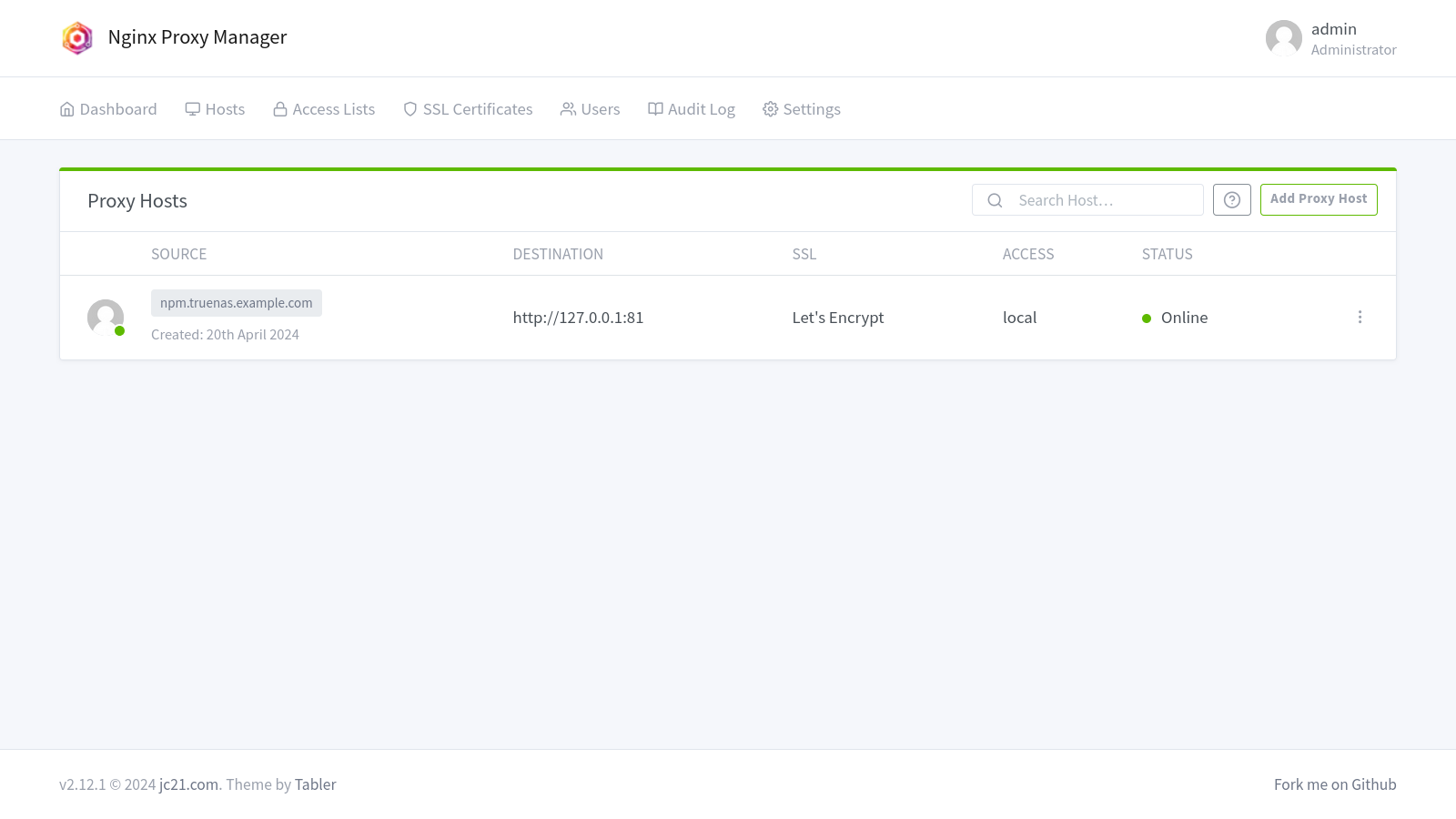
Task: Click the Nginx Proxy Manager logo icon
Action: point(77,38)
